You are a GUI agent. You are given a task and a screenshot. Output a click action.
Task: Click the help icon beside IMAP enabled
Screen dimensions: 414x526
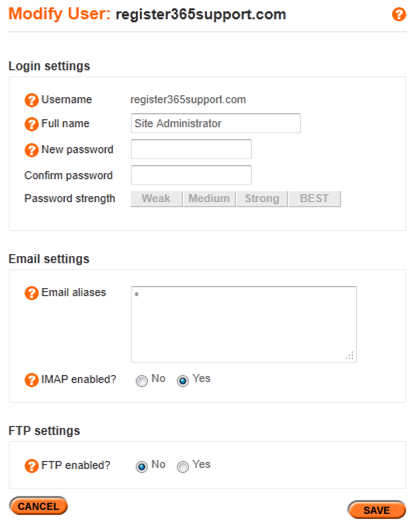coord(32,380)
